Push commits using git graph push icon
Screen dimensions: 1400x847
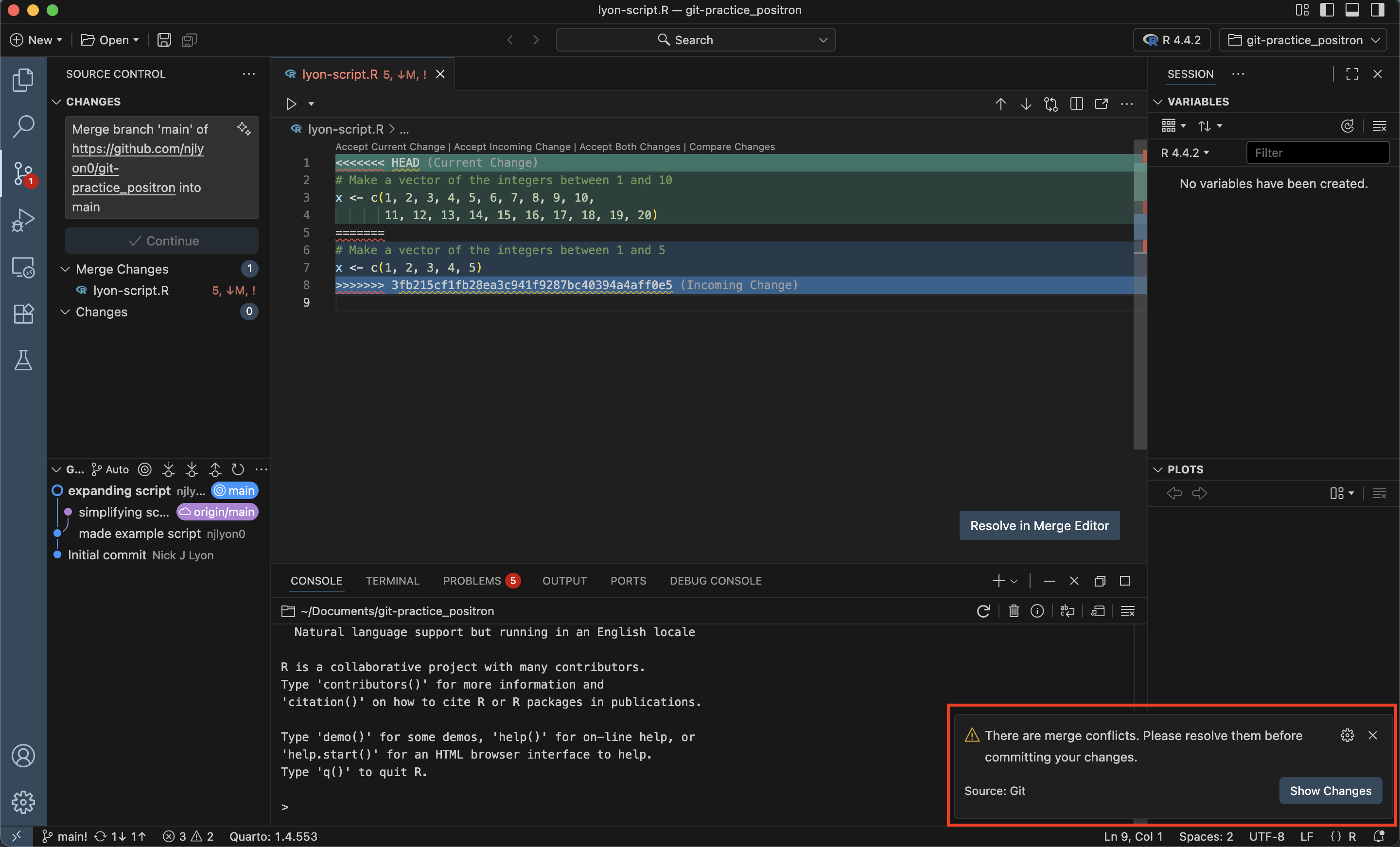pos(215,469)
